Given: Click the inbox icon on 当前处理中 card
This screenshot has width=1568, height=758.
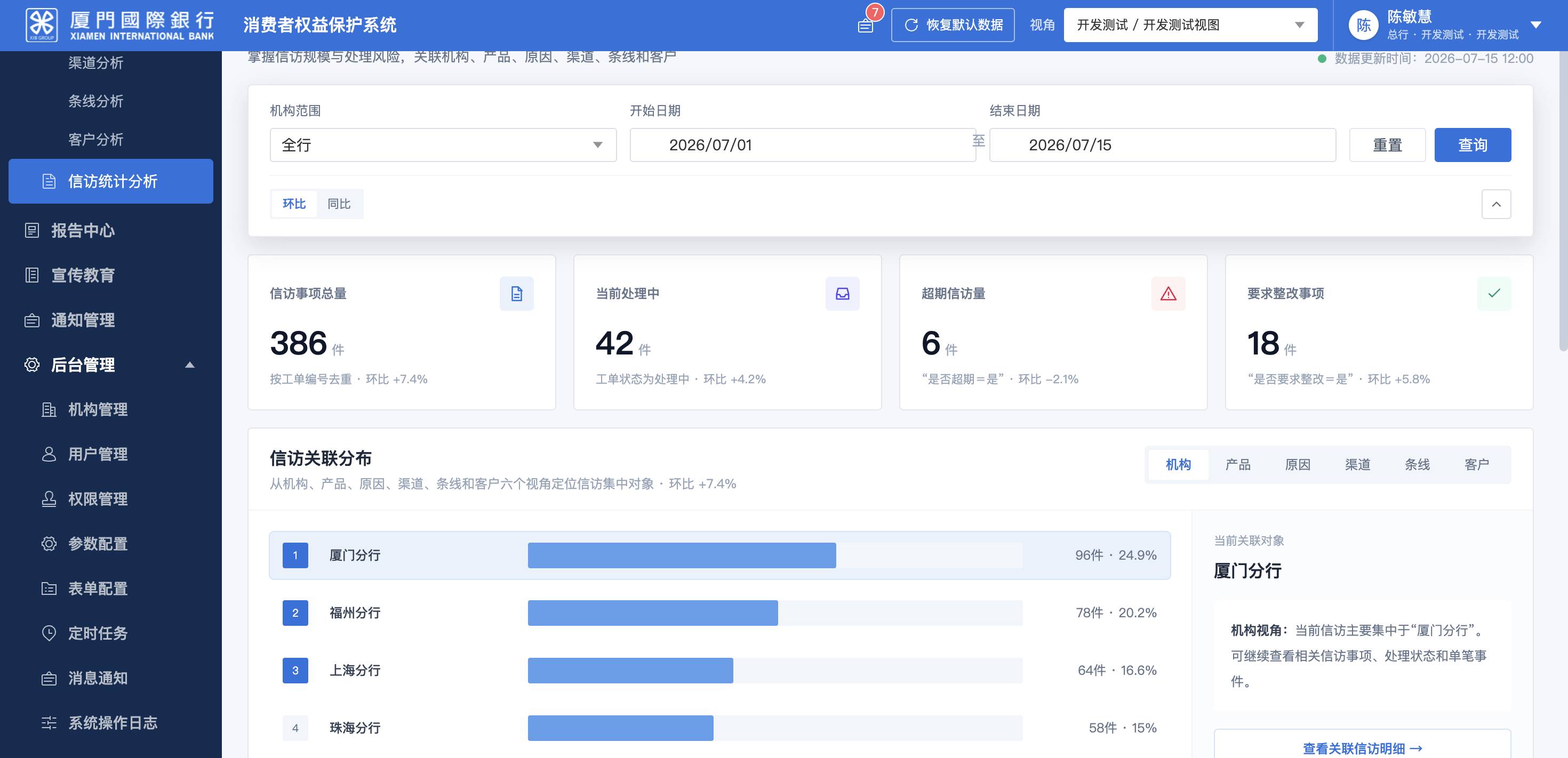Looking at the screenshot, I should coord(843,294).
